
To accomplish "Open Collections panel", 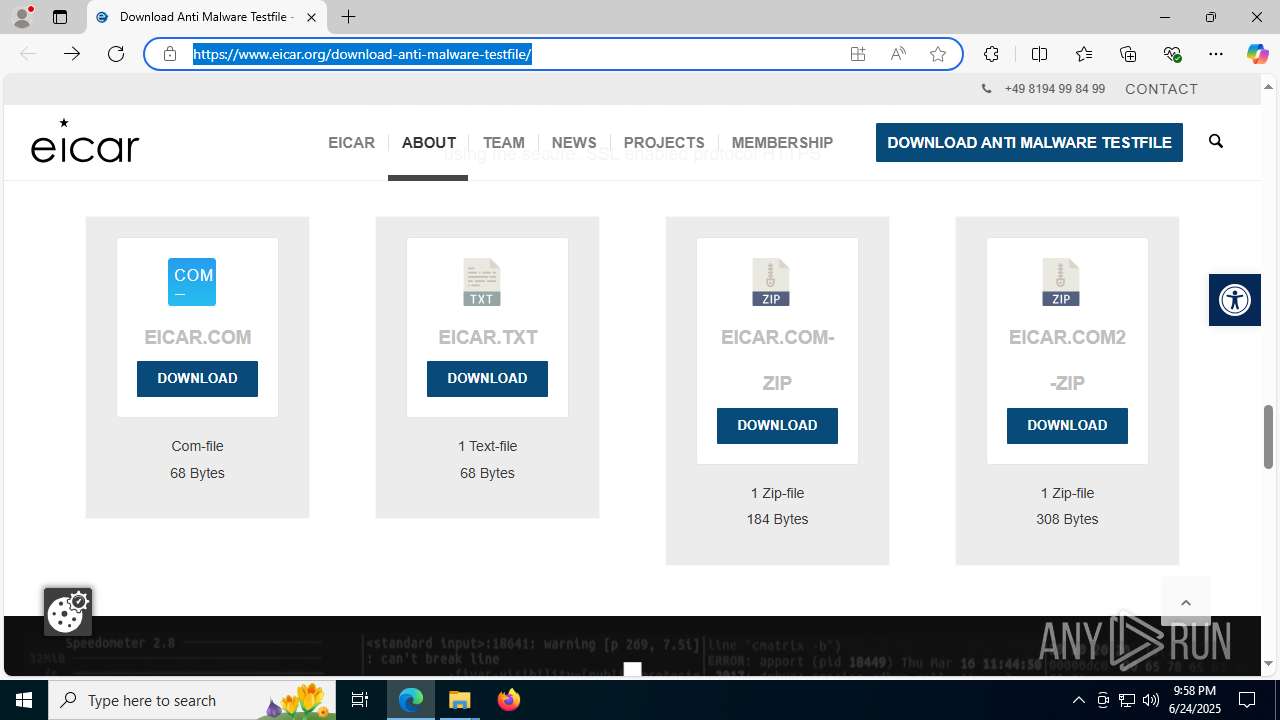I will tap(1128, 54).
